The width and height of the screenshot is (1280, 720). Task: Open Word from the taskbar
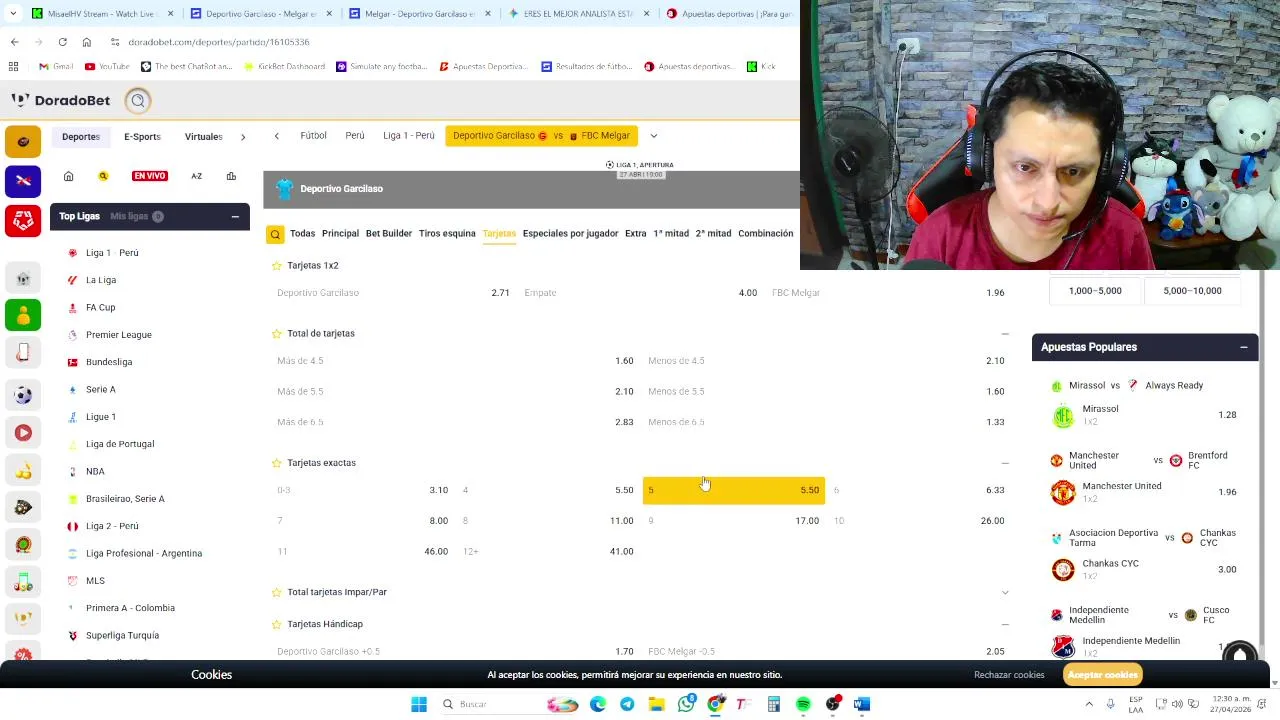coord(862,704)
